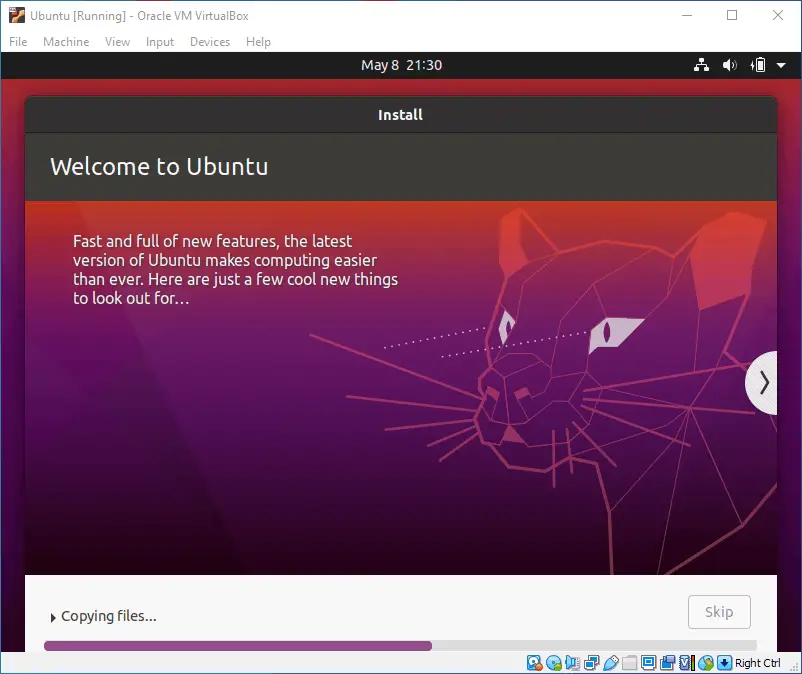Click the display settings status icon
802x674 pixels.
648,663
